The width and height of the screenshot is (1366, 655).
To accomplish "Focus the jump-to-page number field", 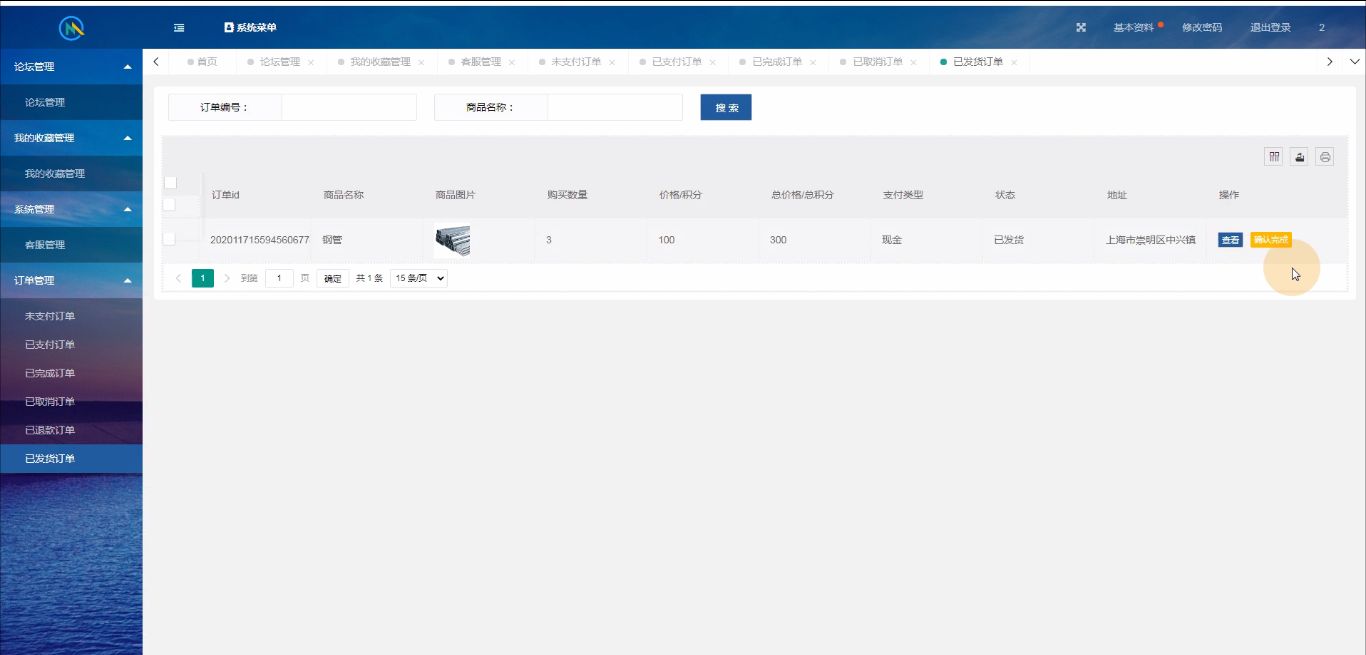I will (x=279, y=278).
